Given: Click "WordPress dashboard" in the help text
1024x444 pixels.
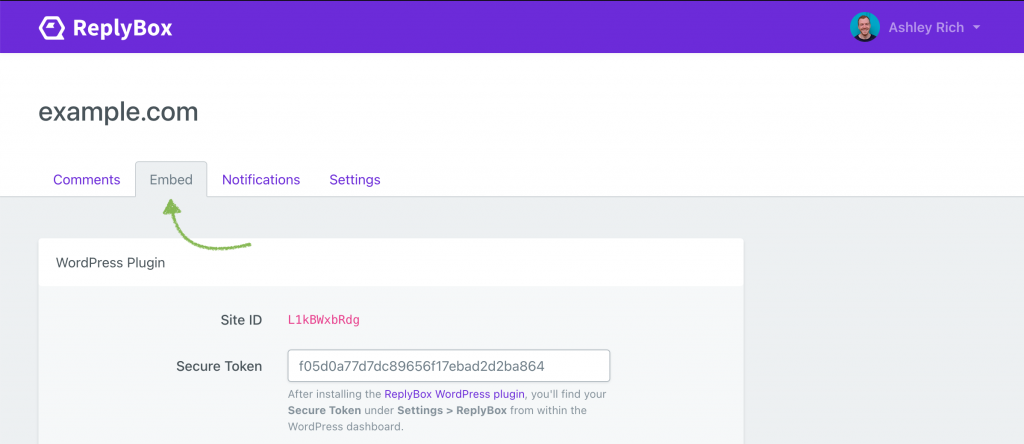Looking at the screenshot, I should pyautogui.click(x=346, y=425).
